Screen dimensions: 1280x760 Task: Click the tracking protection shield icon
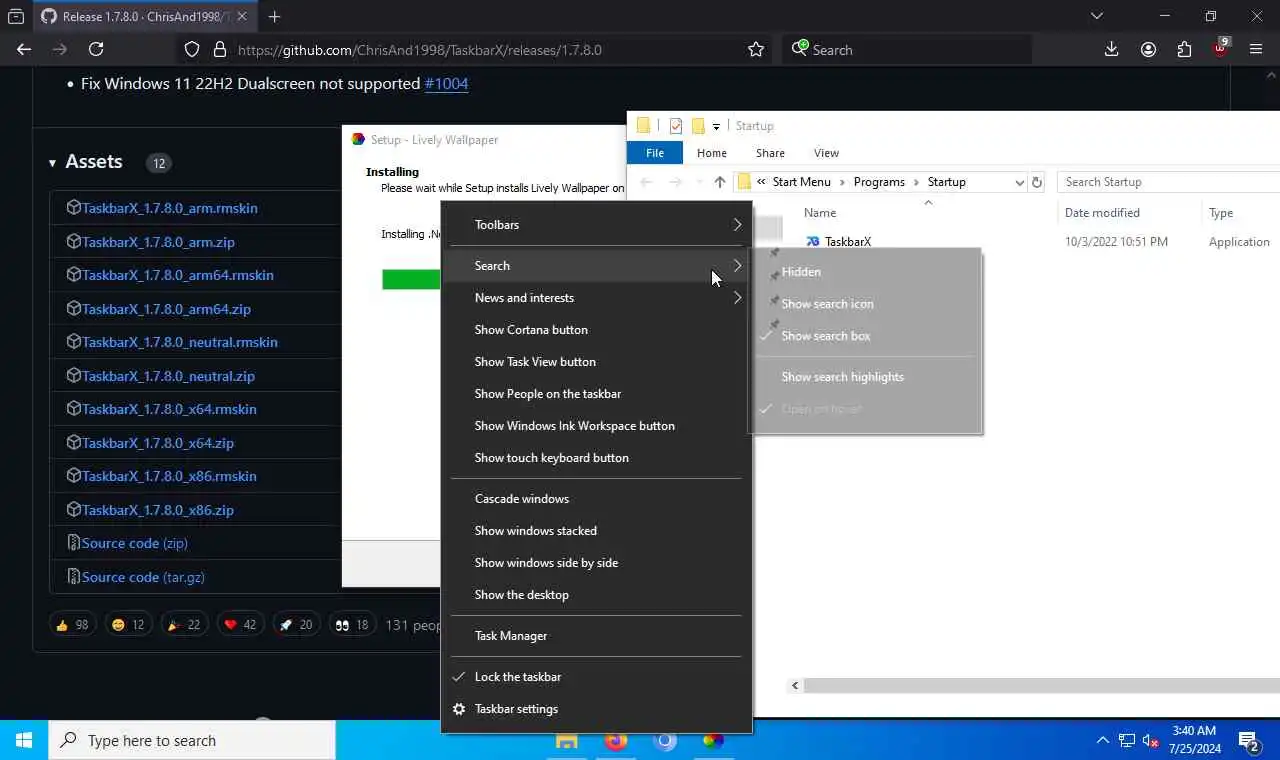(192, 49)
